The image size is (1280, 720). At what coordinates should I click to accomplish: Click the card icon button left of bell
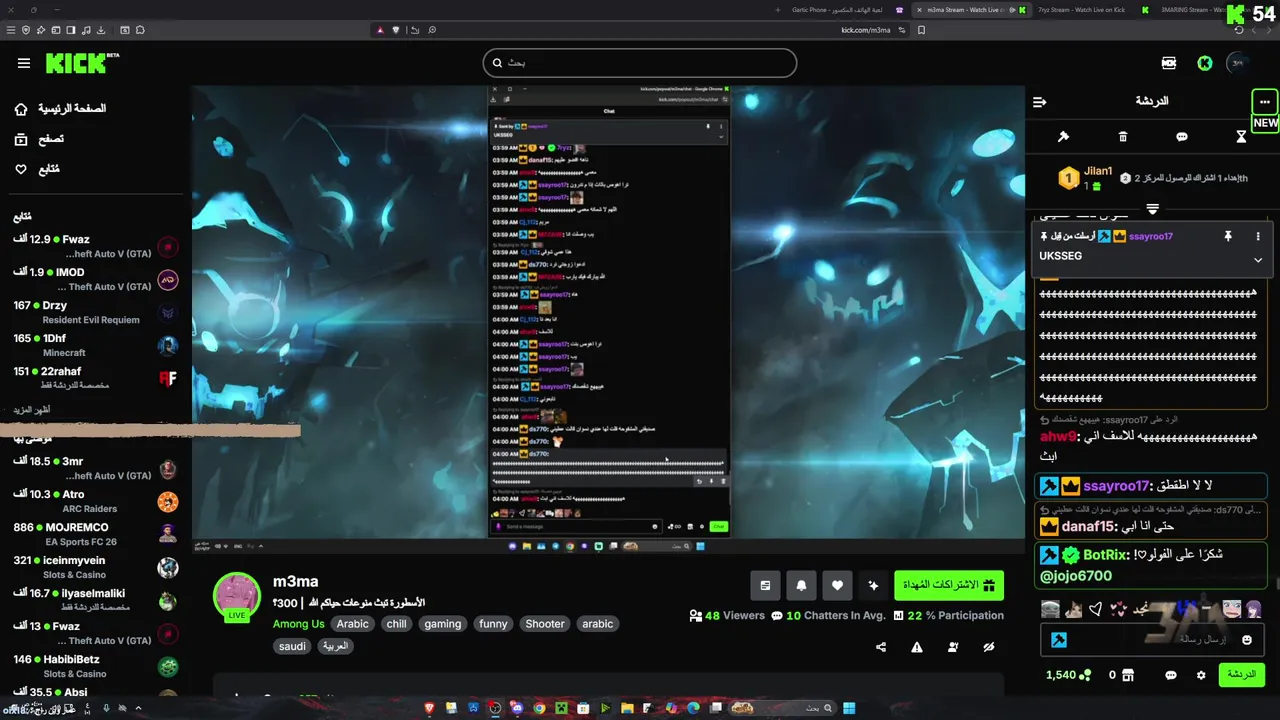pyautogui.click(x=765, y=585)
